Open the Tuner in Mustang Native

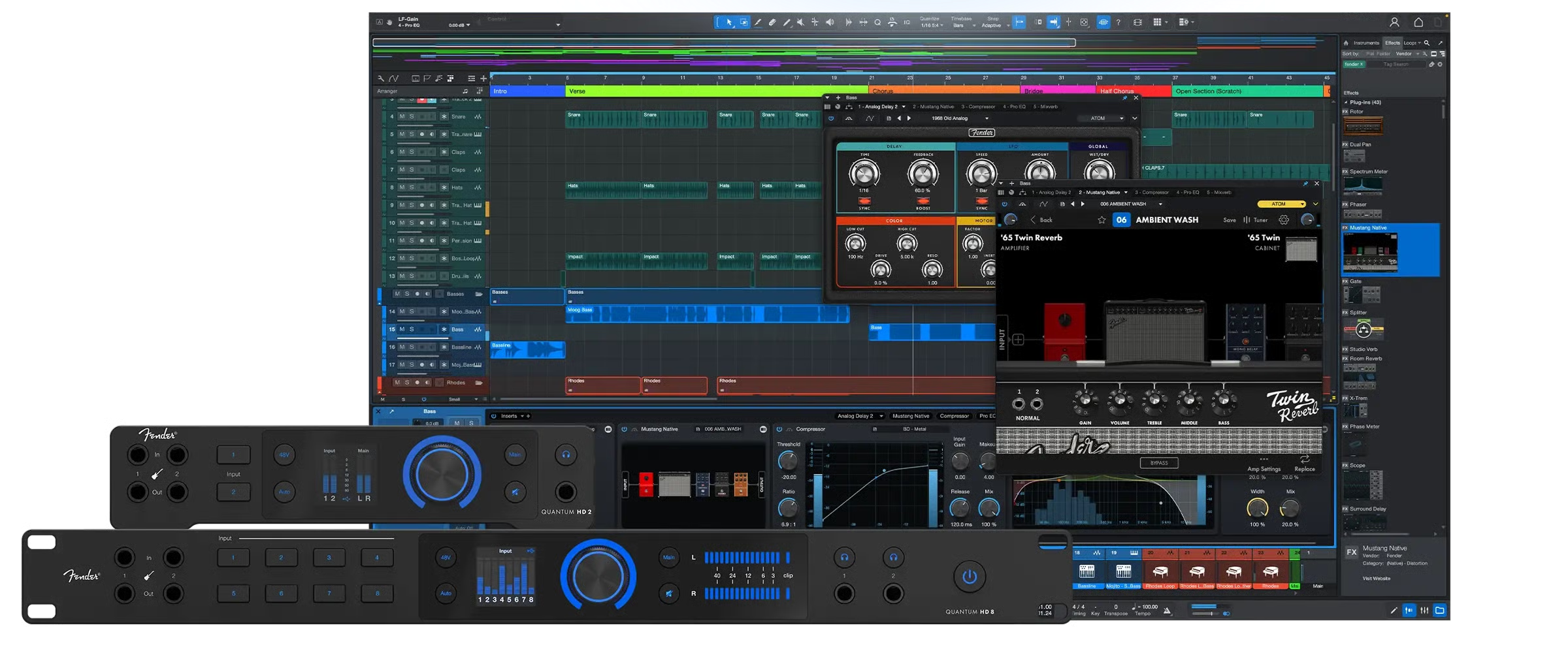[1256, 220]
